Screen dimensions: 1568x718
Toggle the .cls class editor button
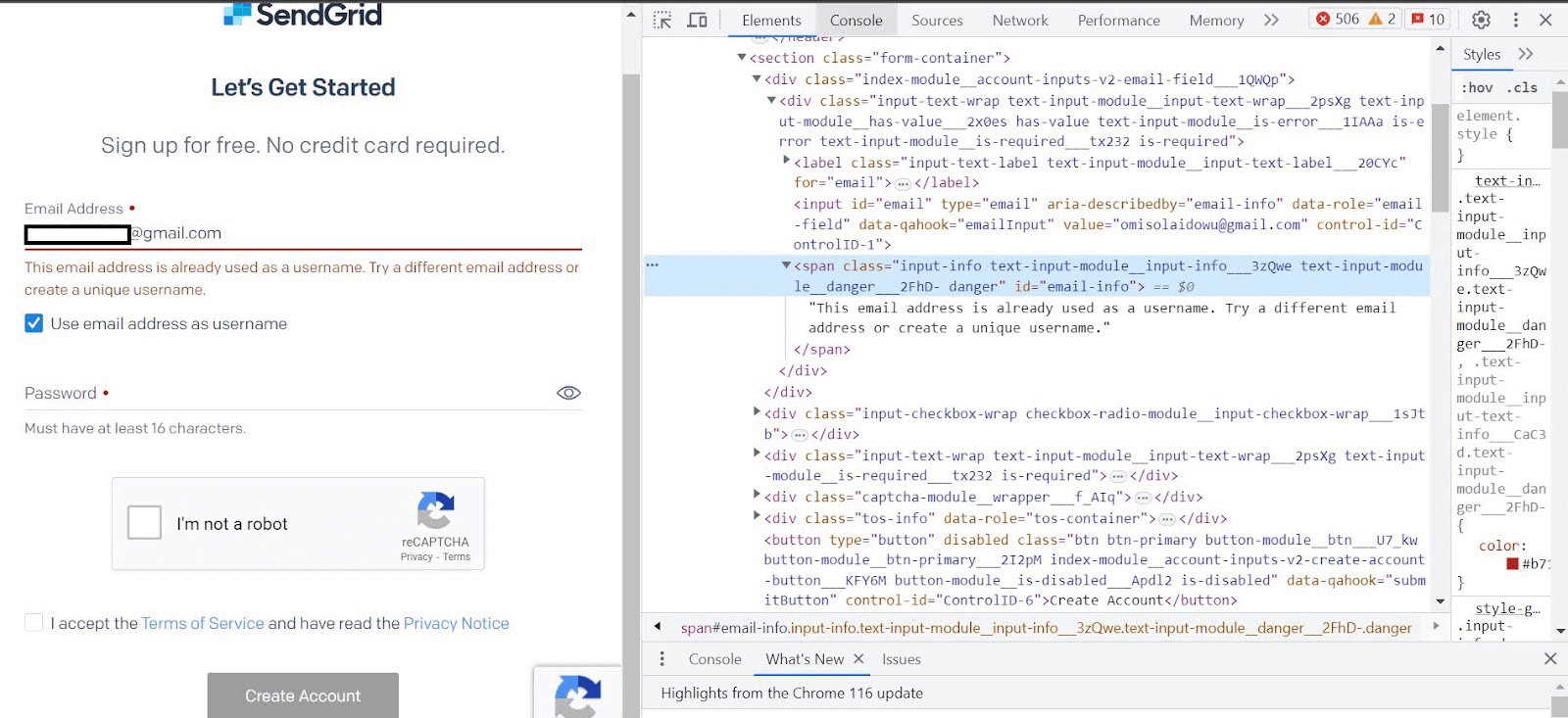(1522, 87)
